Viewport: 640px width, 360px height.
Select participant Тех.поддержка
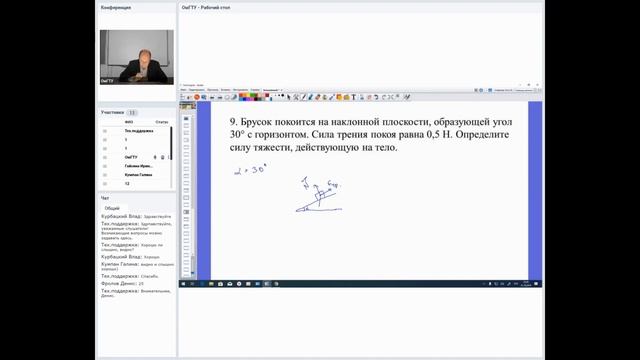[139, 131]
